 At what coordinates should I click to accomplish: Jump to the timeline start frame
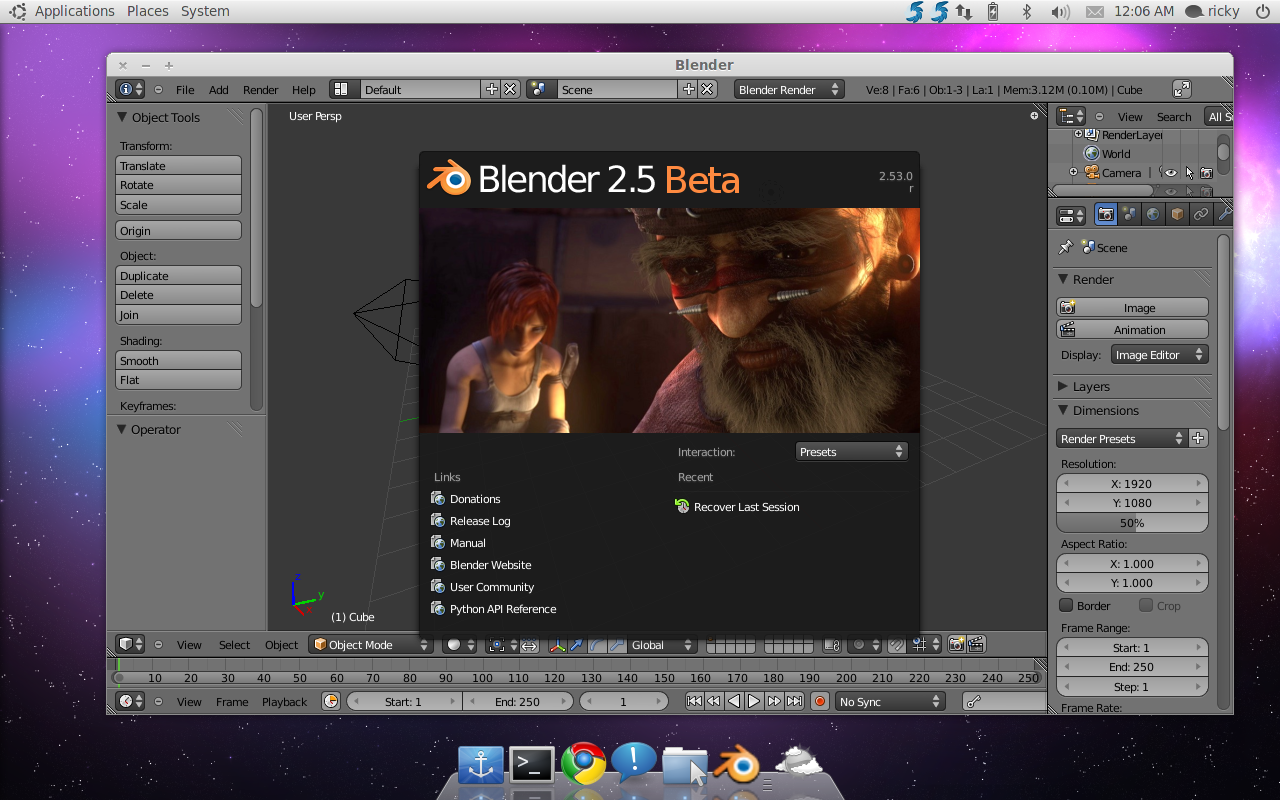(694, 701)
